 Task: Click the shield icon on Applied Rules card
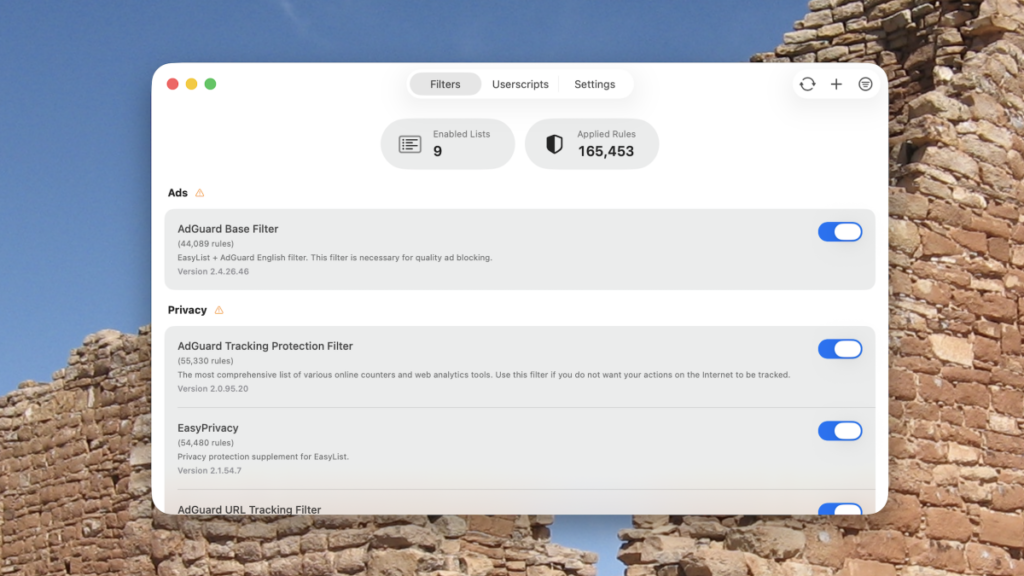pyautogui.click(x=552, y=143)
